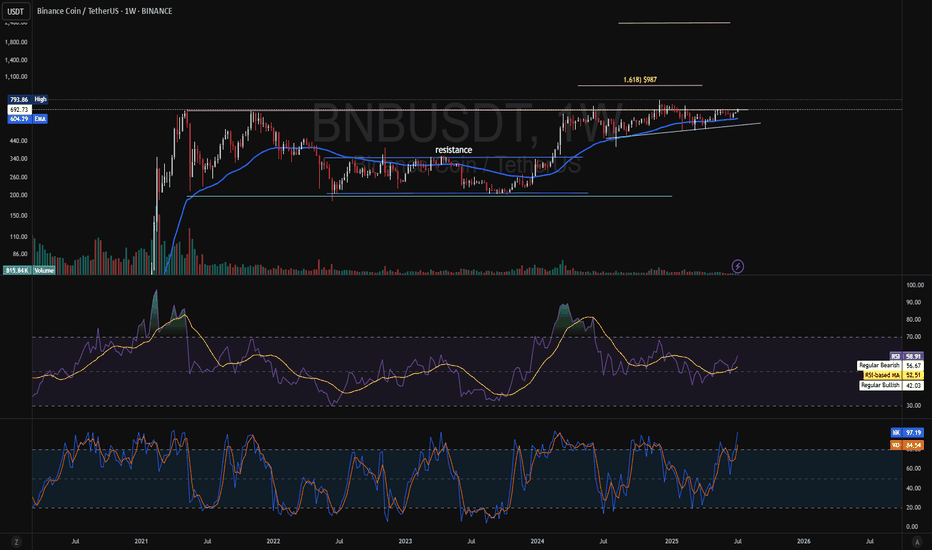This screenshot has width=932, height=550.
Task: Select the %K 97.19 stochastic label
Action: (x=907, y=433)
